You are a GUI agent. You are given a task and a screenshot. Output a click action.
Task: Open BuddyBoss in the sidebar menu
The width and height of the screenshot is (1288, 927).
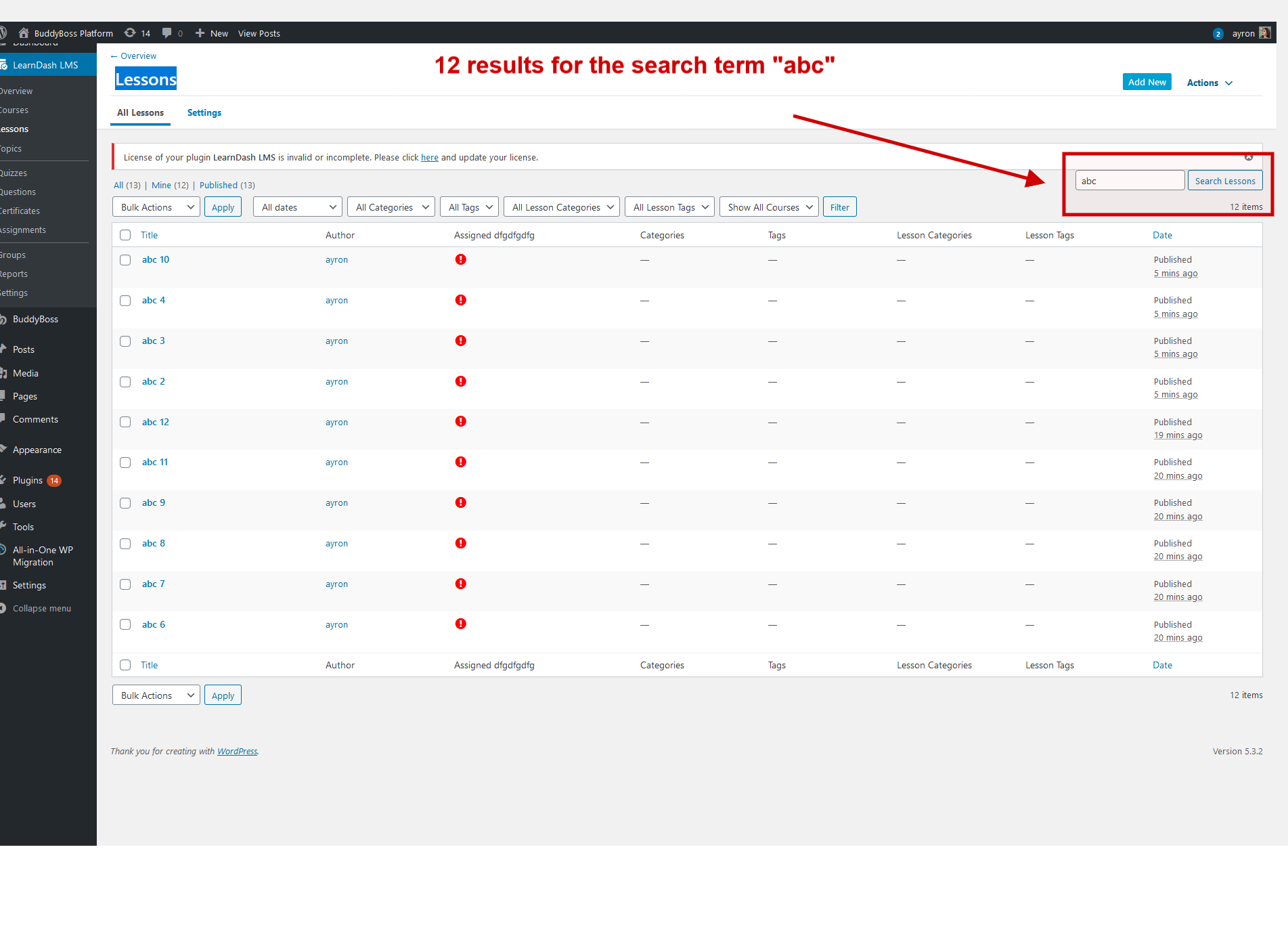point(35,319)
